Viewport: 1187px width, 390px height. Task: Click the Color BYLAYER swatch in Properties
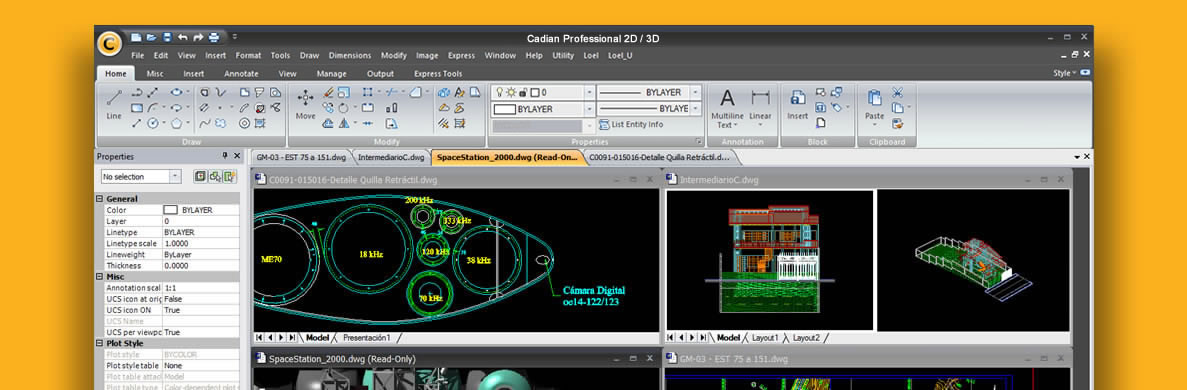[x=171, y=210]
